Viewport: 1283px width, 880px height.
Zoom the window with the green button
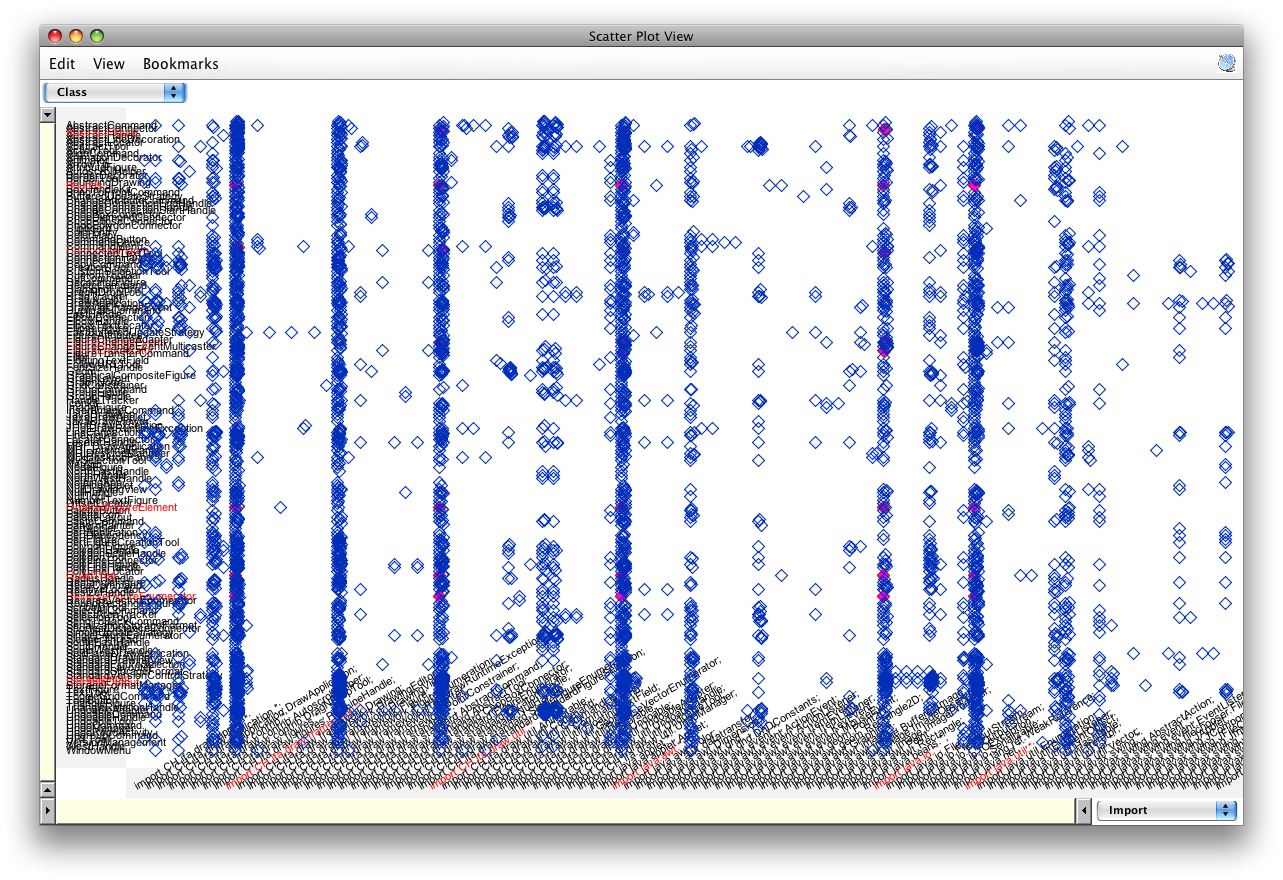97,36
